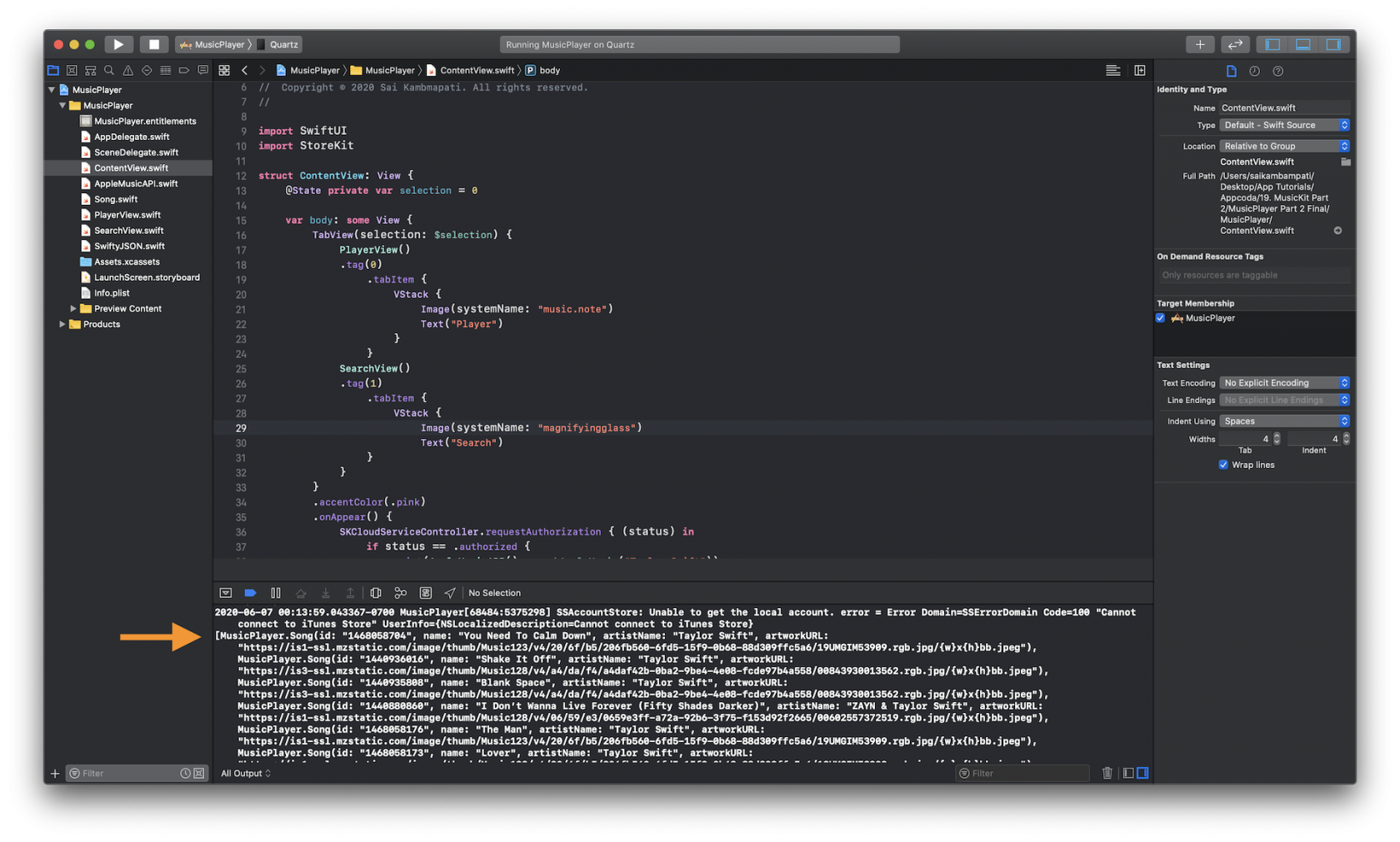Expand the Preview Content folder
Viewport: 1400px width, 842px height.
pyautogui.click(x=74, y=308)
